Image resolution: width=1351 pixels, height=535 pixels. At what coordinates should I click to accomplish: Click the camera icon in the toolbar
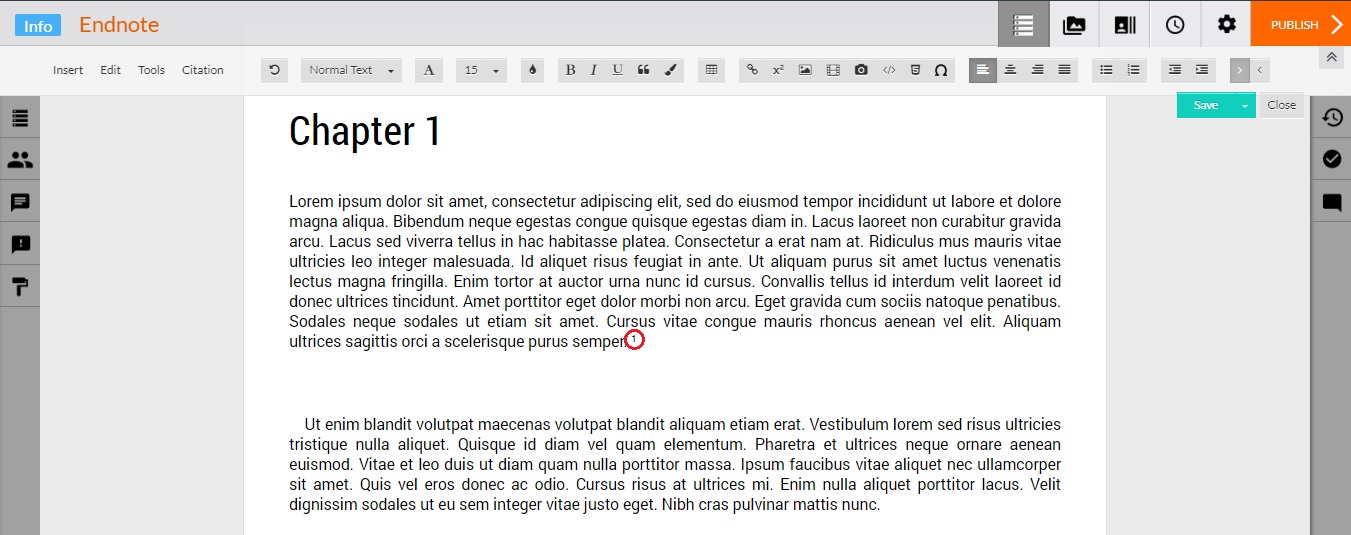point(861,70)
